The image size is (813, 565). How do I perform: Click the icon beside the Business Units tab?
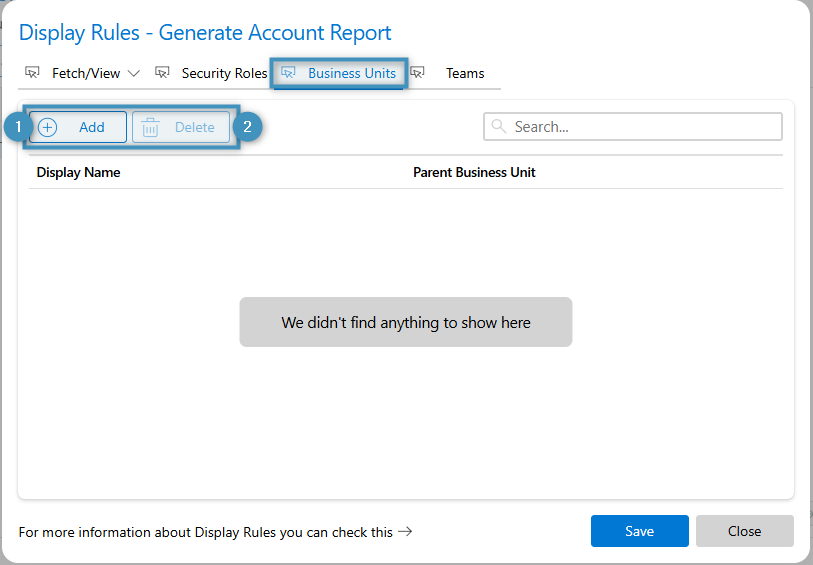(289, 73)
